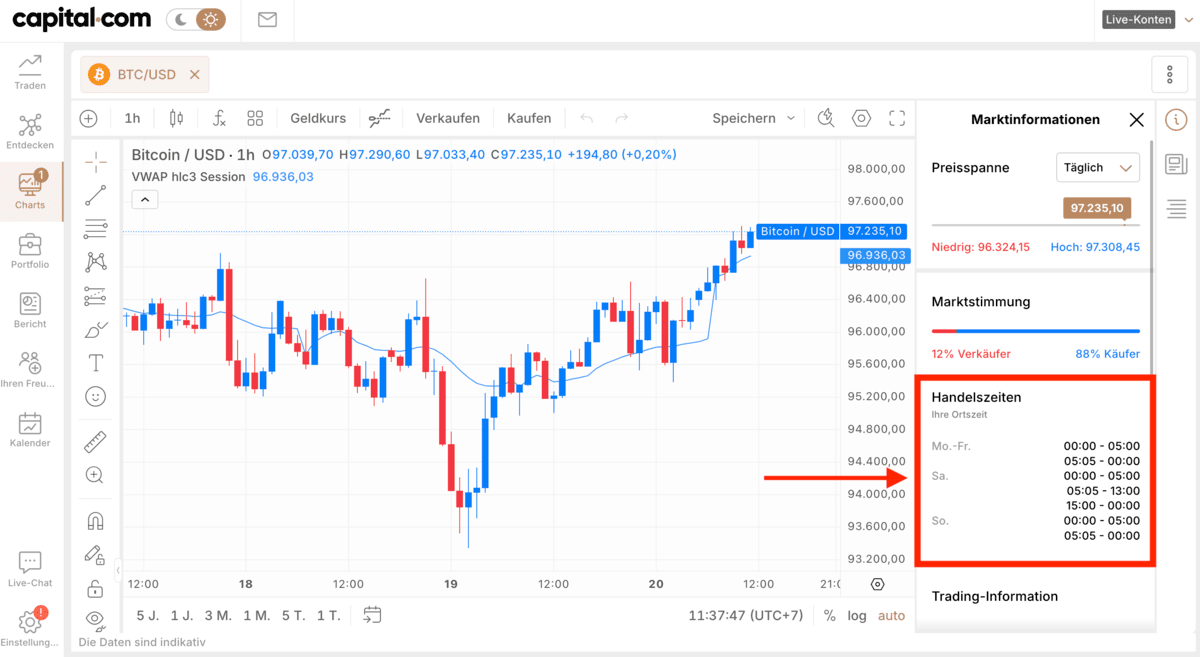The image size is (1200, 657).
Task: Click the capital.com logo
Action: click(81, 18)
